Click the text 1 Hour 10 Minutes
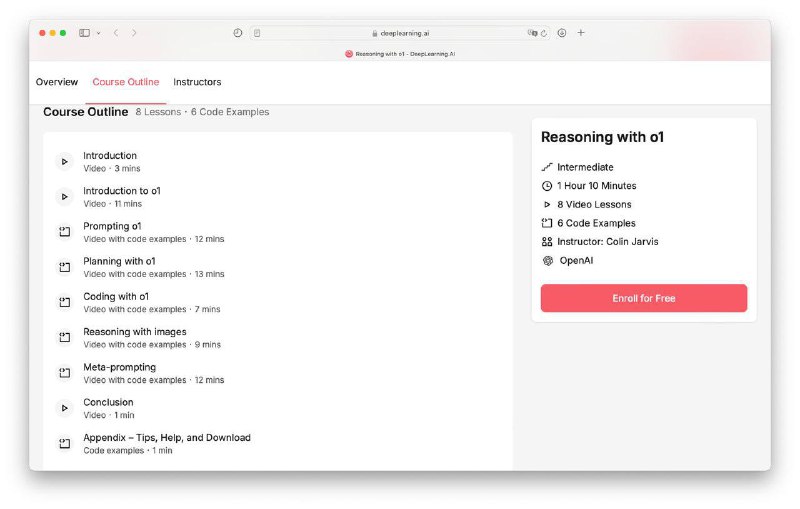 (596, 186)
